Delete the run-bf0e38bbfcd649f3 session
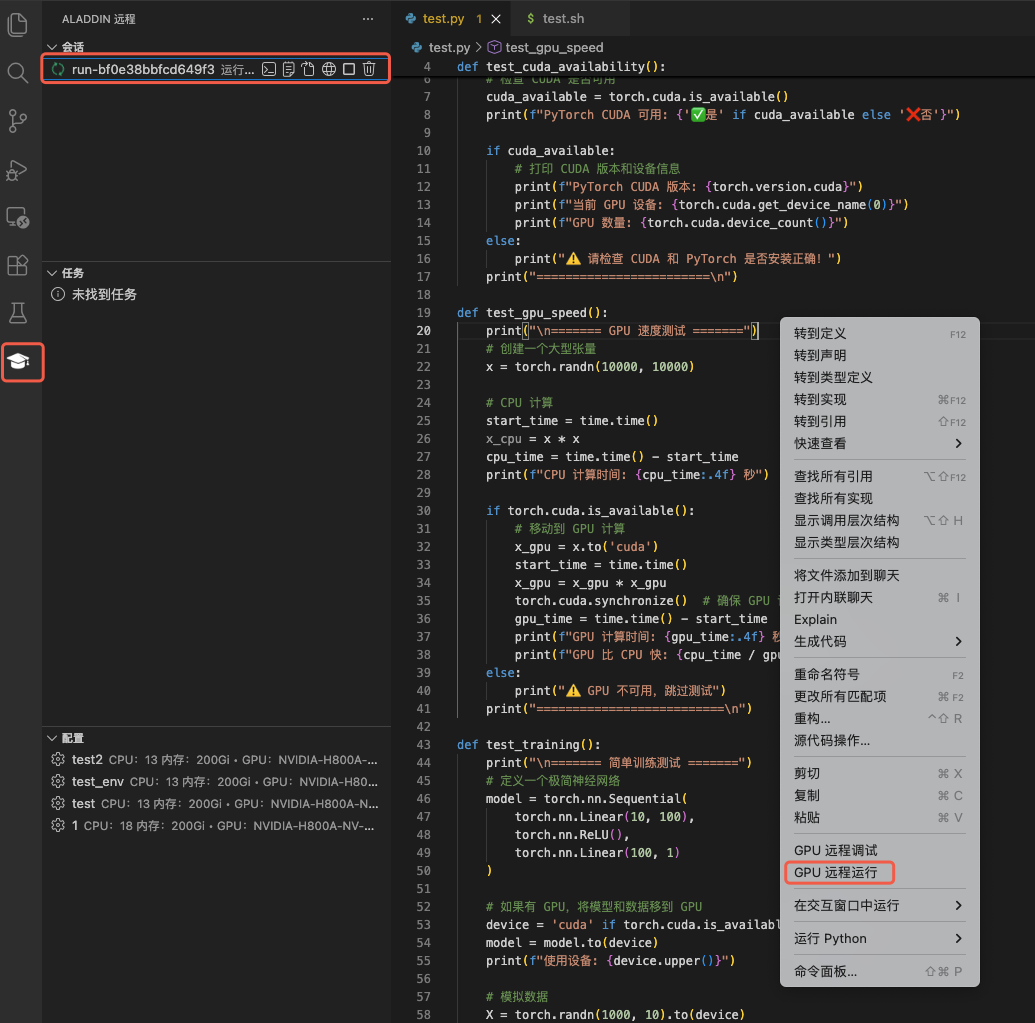Screen dimensions: 1035x1023 [x=369, y=69]
